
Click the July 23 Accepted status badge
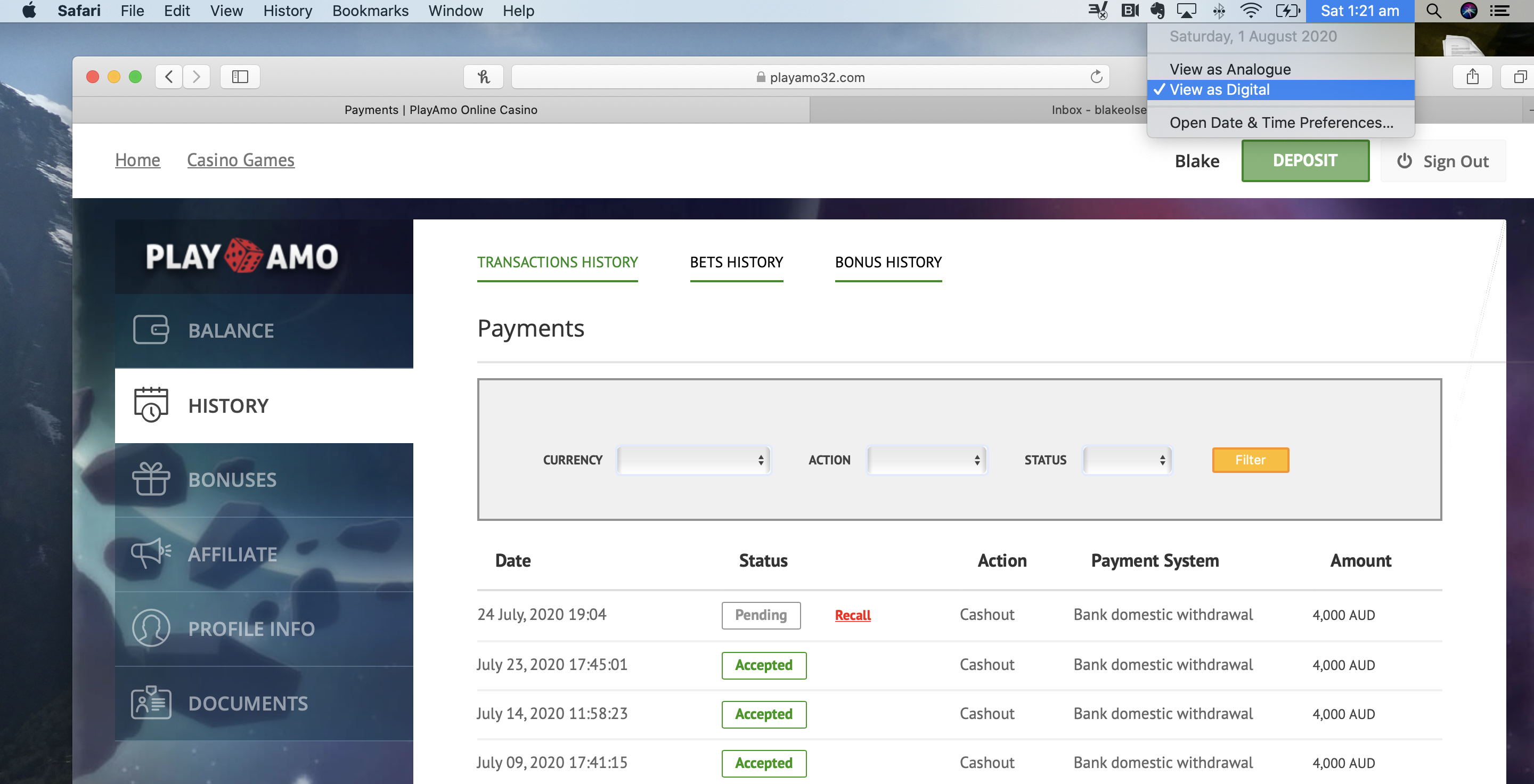pyautogui.click(x=763, y=665)
